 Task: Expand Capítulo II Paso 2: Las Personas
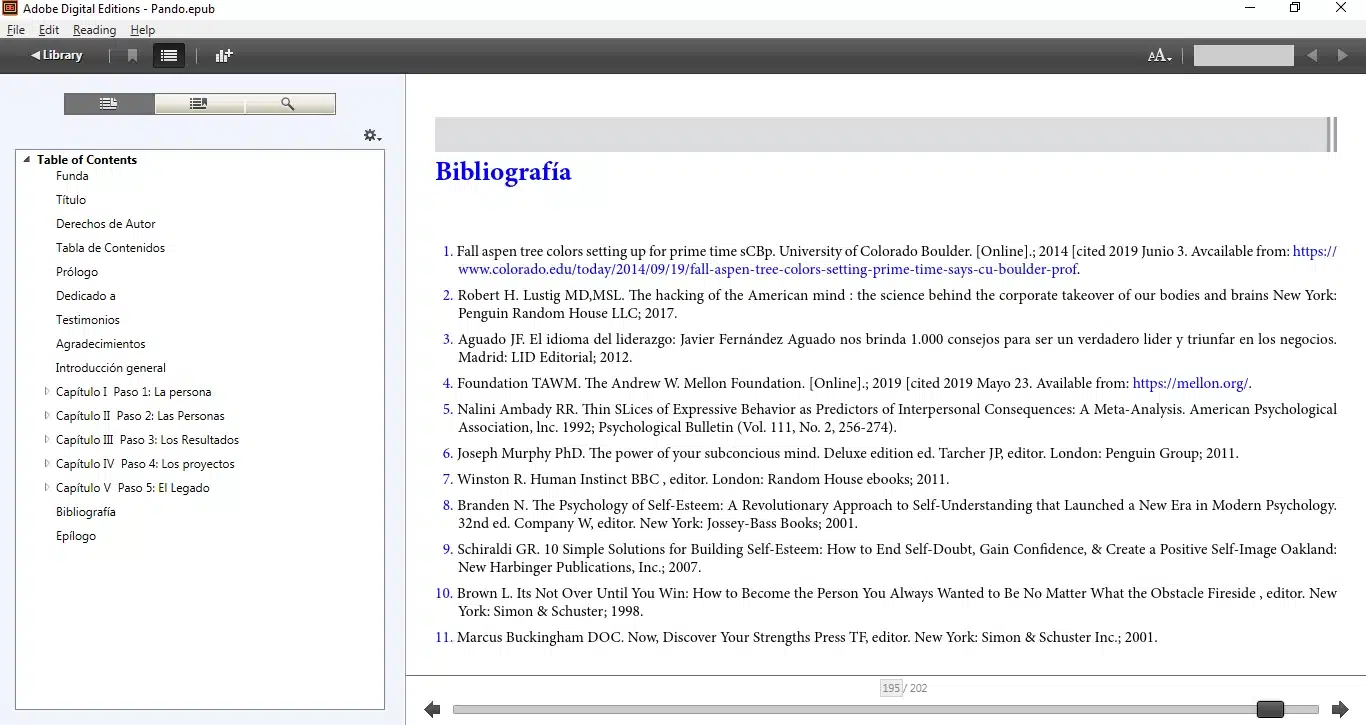click(47, 415)
